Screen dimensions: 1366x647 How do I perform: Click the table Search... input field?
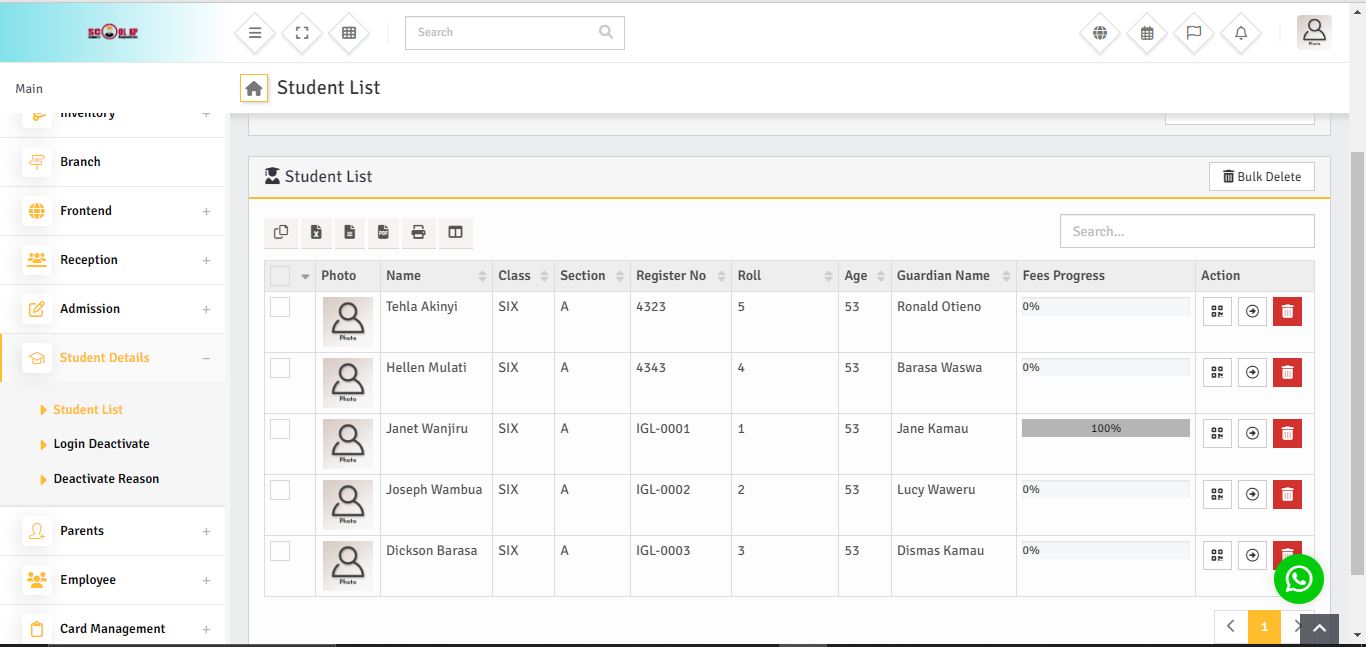[1186, 231]
